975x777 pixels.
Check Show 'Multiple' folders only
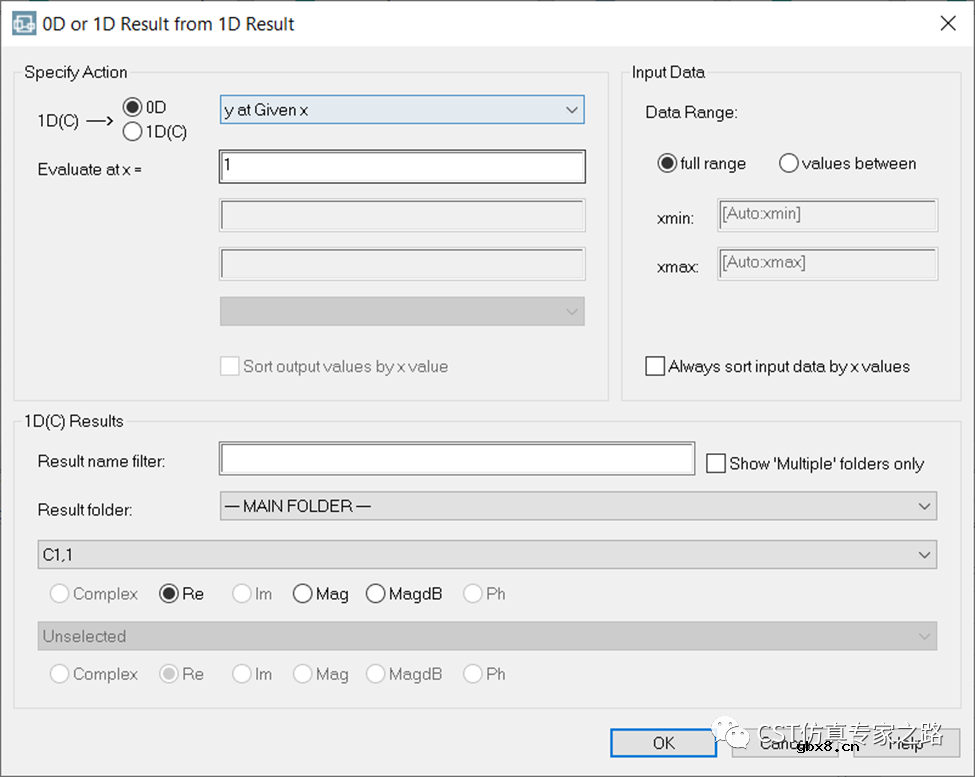pyautogui.click(x=715, y=463)
